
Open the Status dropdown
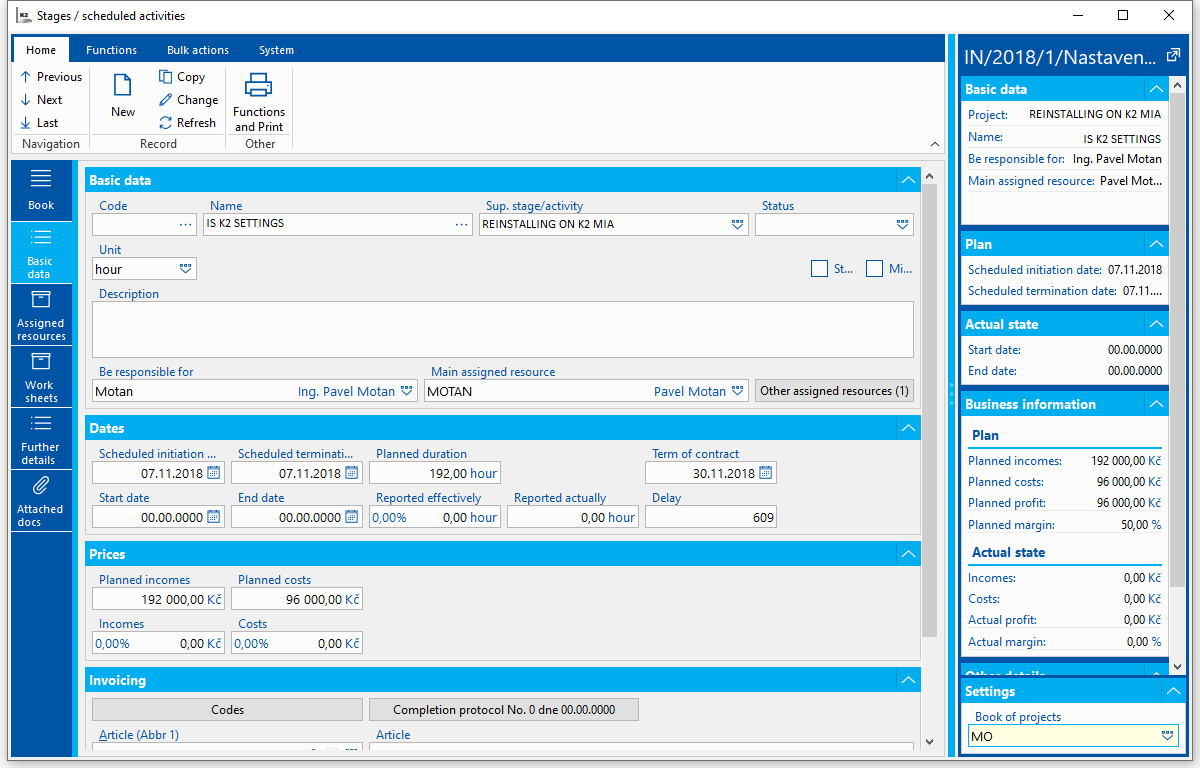point(903,225)
